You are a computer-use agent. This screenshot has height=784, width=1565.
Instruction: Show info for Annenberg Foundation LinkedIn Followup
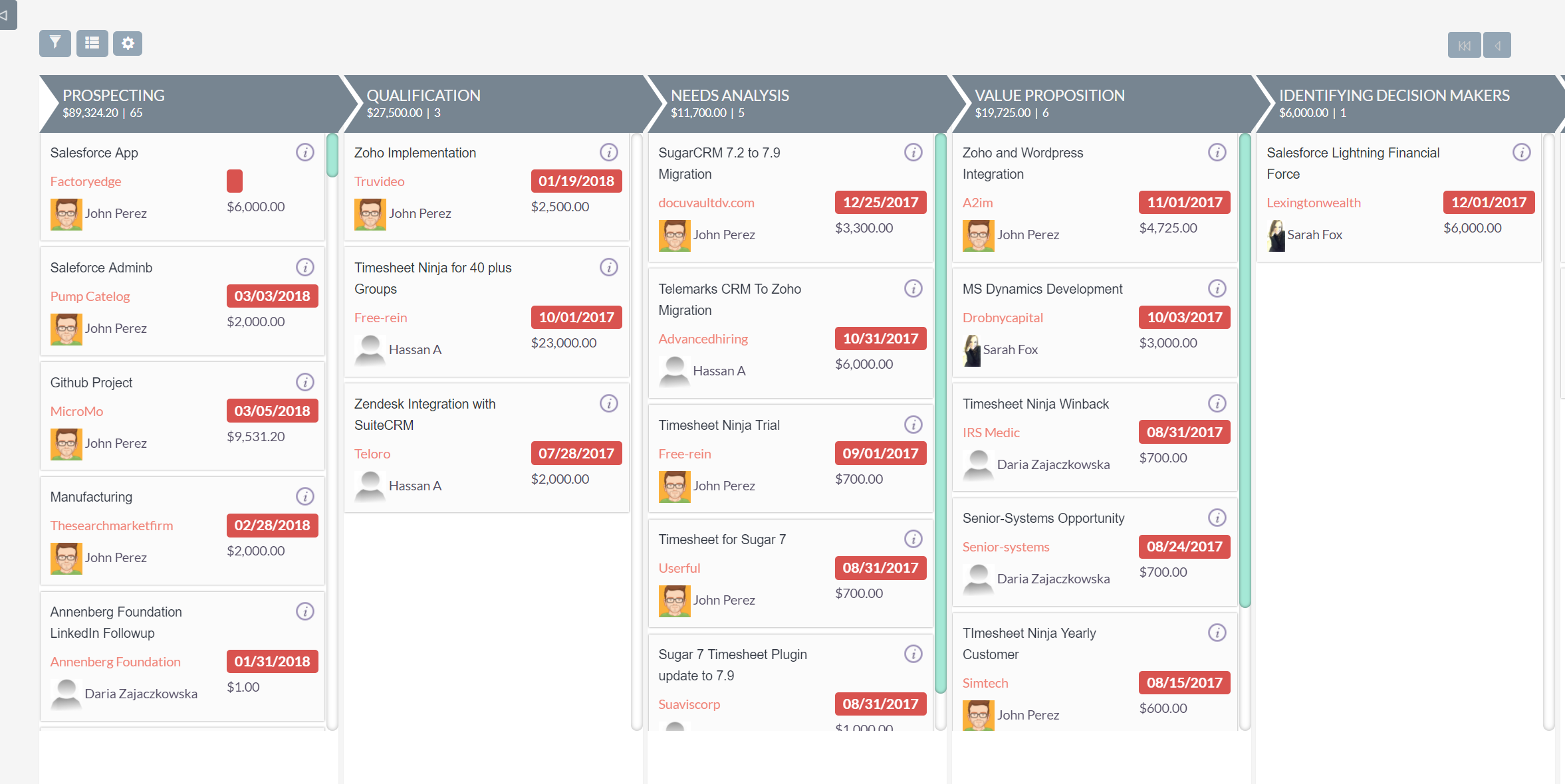[x=305, y=611]
